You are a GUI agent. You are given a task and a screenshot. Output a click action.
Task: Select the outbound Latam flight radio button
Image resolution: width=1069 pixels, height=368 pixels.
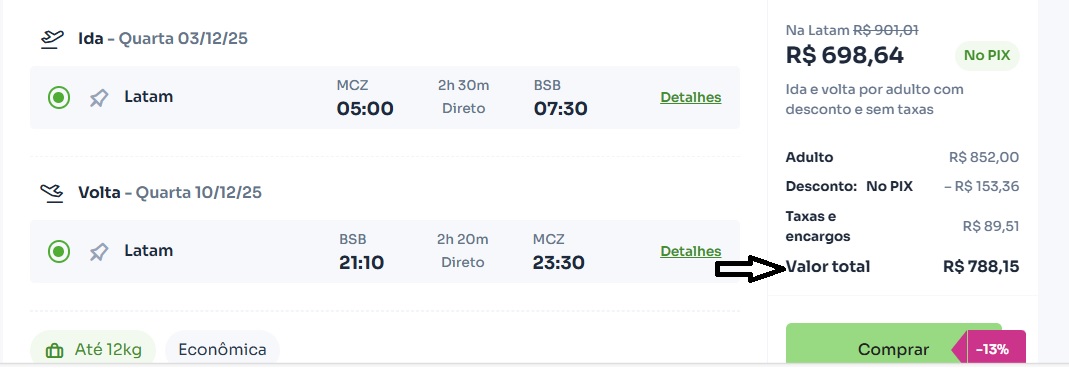[59, 98]
